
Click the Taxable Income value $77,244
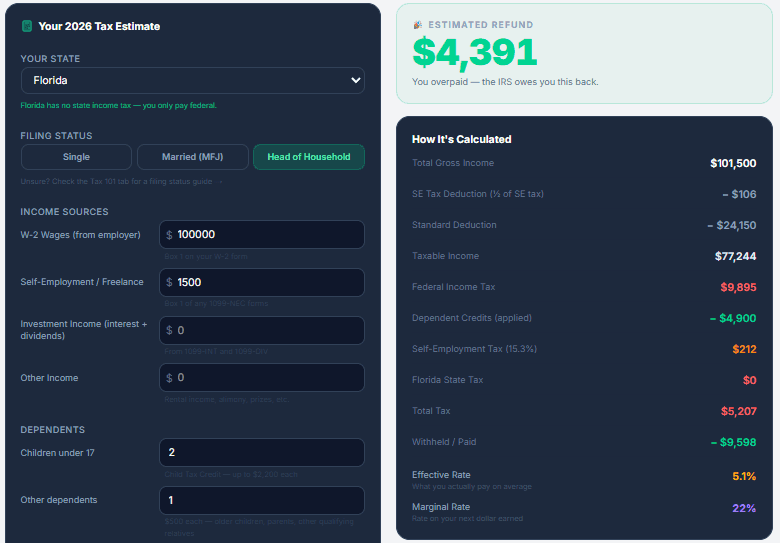(736, 256)
